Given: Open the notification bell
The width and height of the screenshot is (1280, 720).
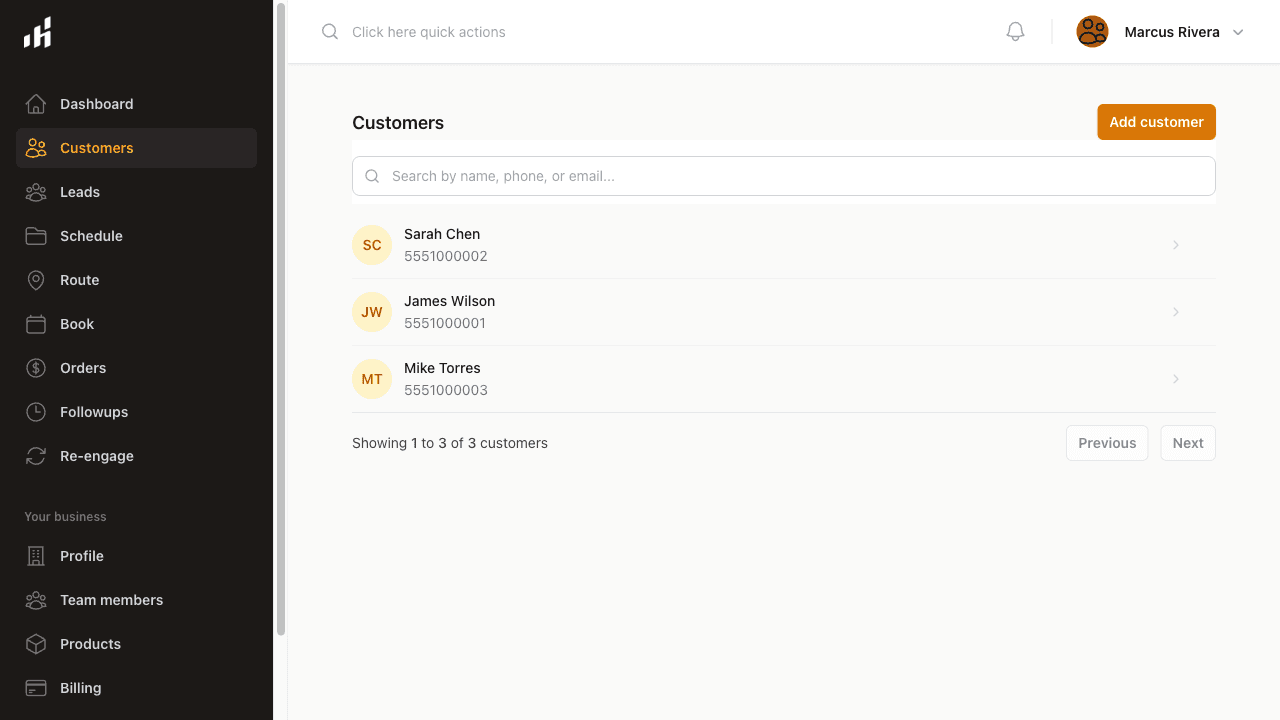Looking at the screenshot, I should coord(1014,31).
